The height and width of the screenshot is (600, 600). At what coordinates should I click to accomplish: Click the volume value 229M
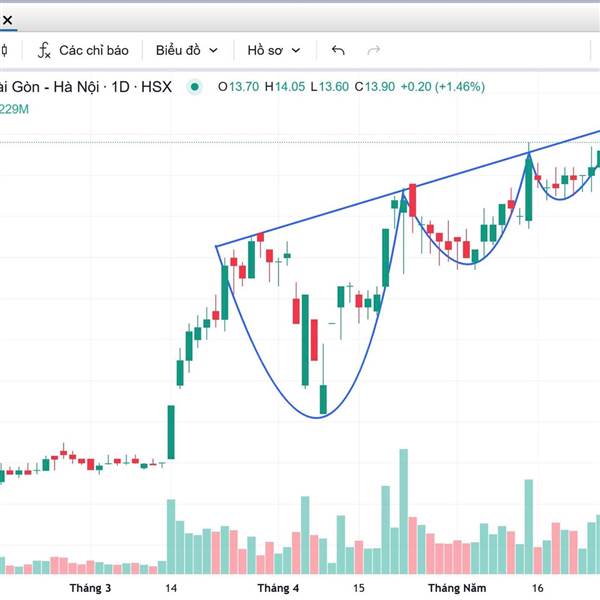14,109
